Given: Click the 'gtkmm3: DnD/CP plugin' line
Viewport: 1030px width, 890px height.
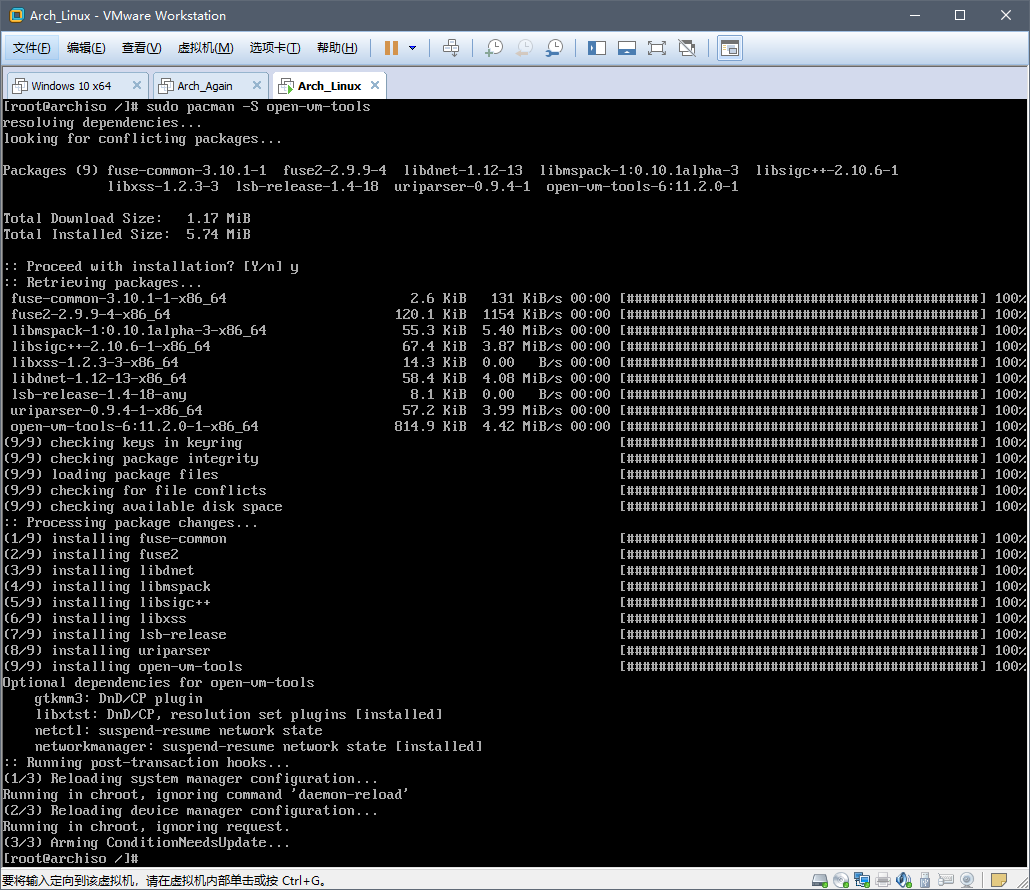Looking at the screenshot, I should click(118, 698).
